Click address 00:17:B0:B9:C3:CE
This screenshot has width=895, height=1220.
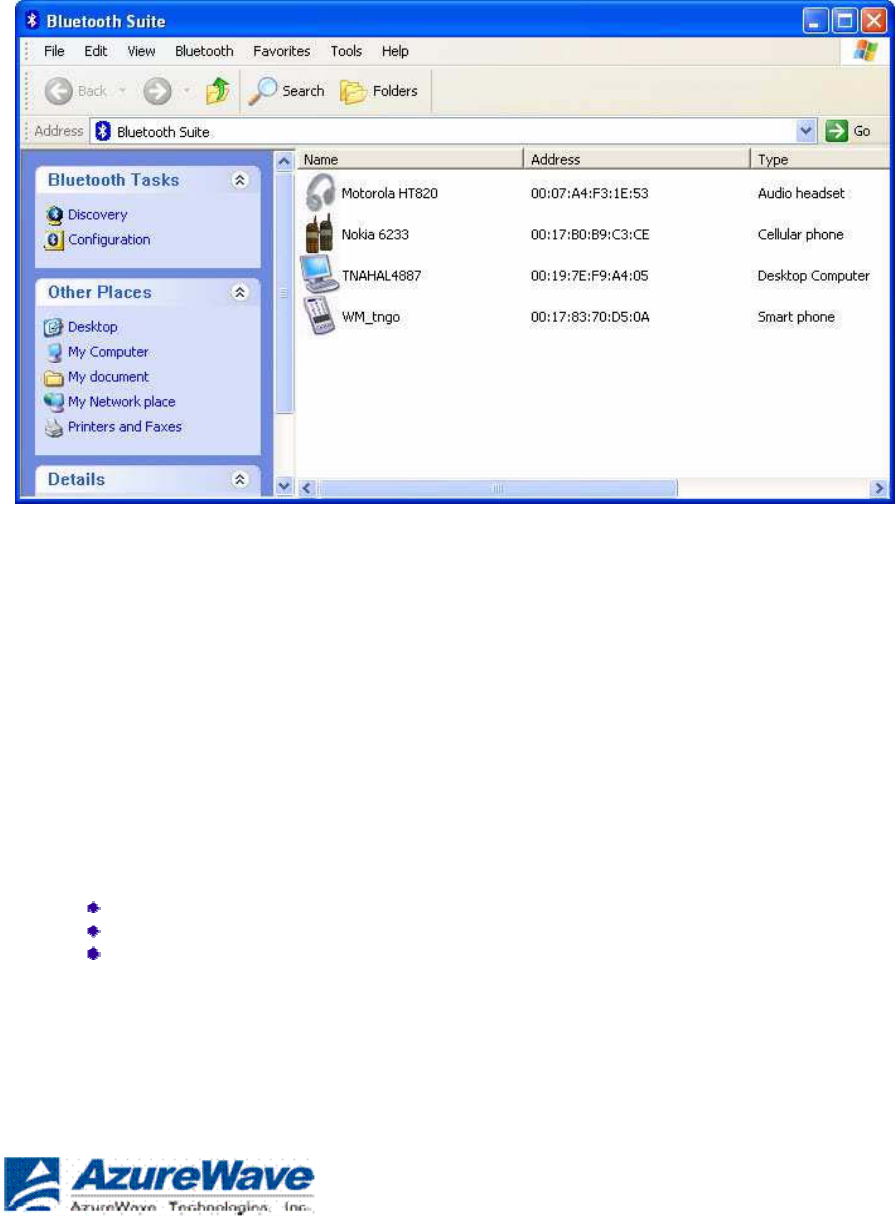(591, 235)
